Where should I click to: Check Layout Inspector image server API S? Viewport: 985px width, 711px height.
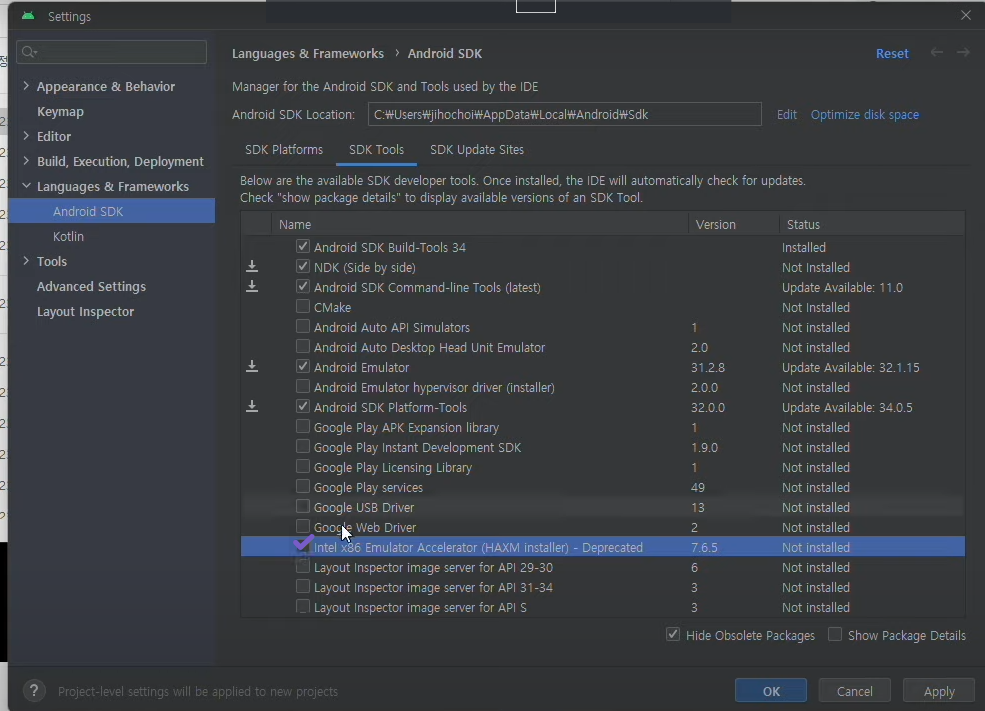click(x=303, y=607)
